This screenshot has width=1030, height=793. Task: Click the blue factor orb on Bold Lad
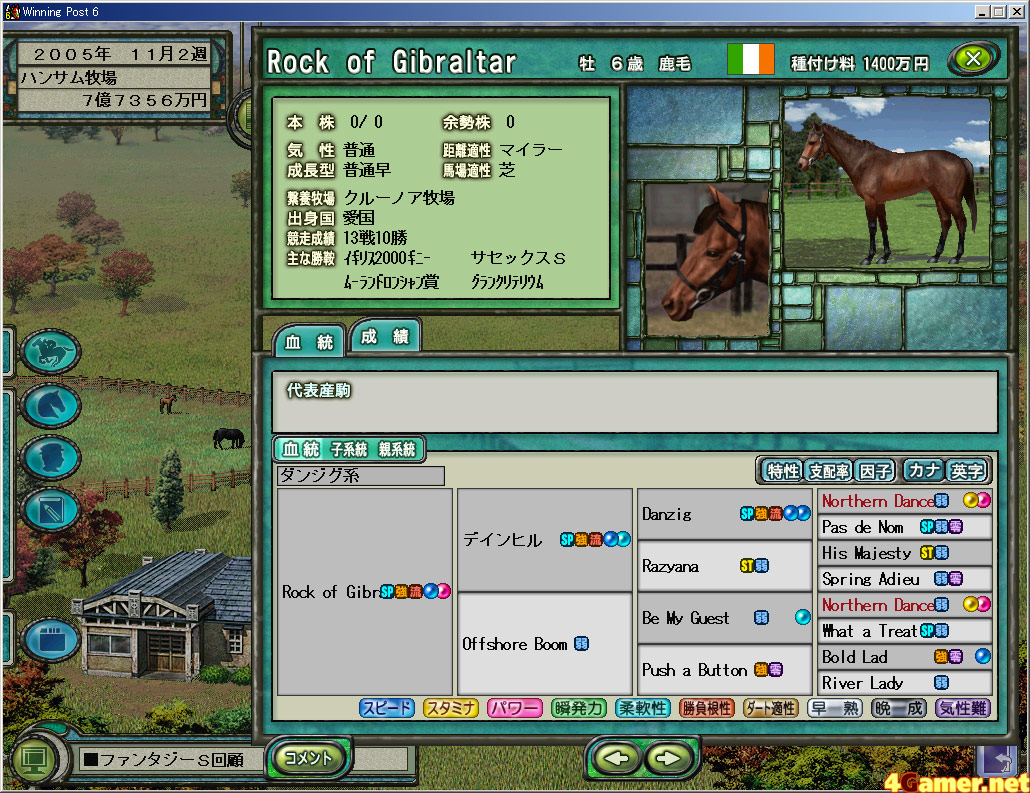[983, 656]
